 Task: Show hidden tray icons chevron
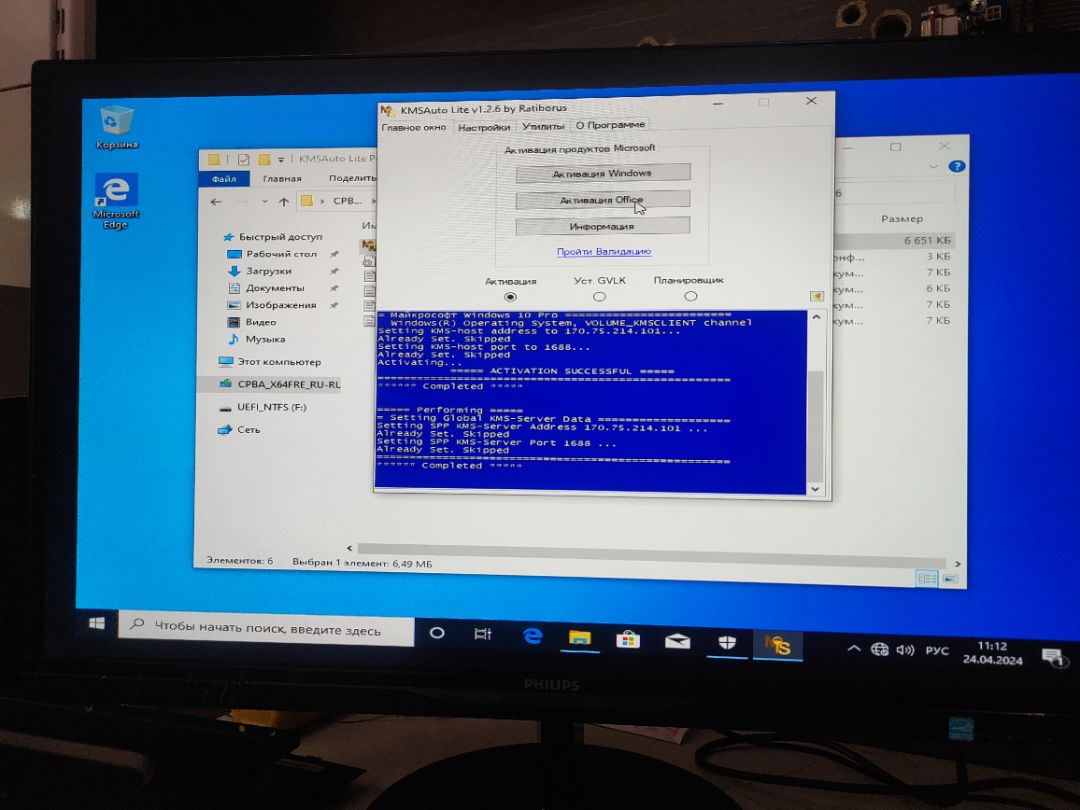point(853,648)
